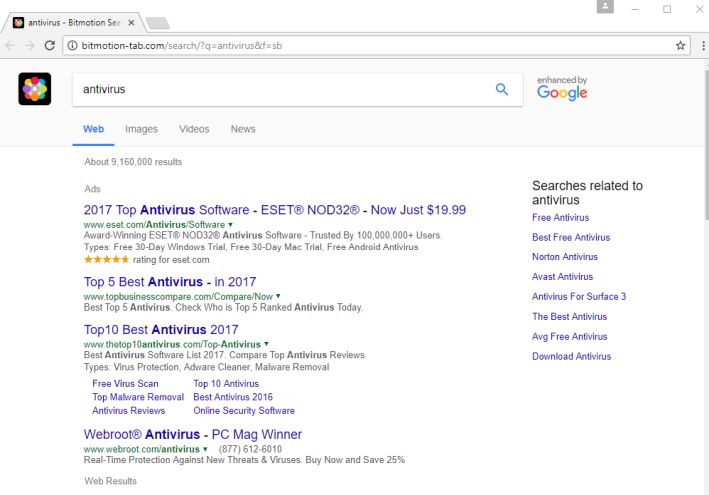Image resolution: width=709 pixels, height=495 pixels.
Task: Expand dropdown arrow next to thetop10antivirus.com URL
Action: [x=266, y=344]
